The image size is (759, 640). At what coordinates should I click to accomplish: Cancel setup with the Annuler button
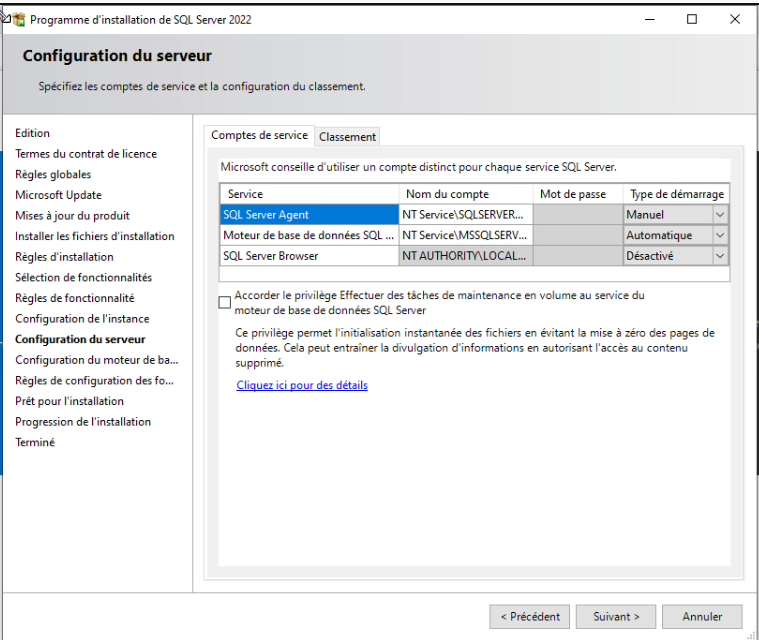[x=702, y=616]
